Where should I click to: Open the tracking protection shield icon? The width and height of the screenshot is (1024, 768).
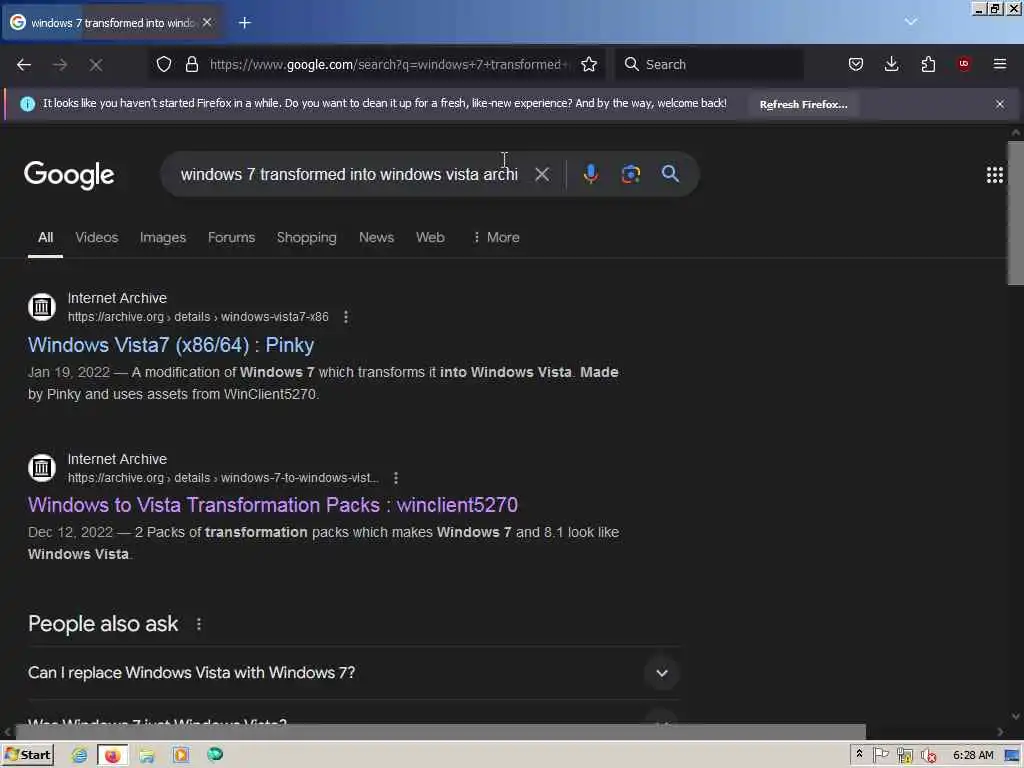pos(164,64)
